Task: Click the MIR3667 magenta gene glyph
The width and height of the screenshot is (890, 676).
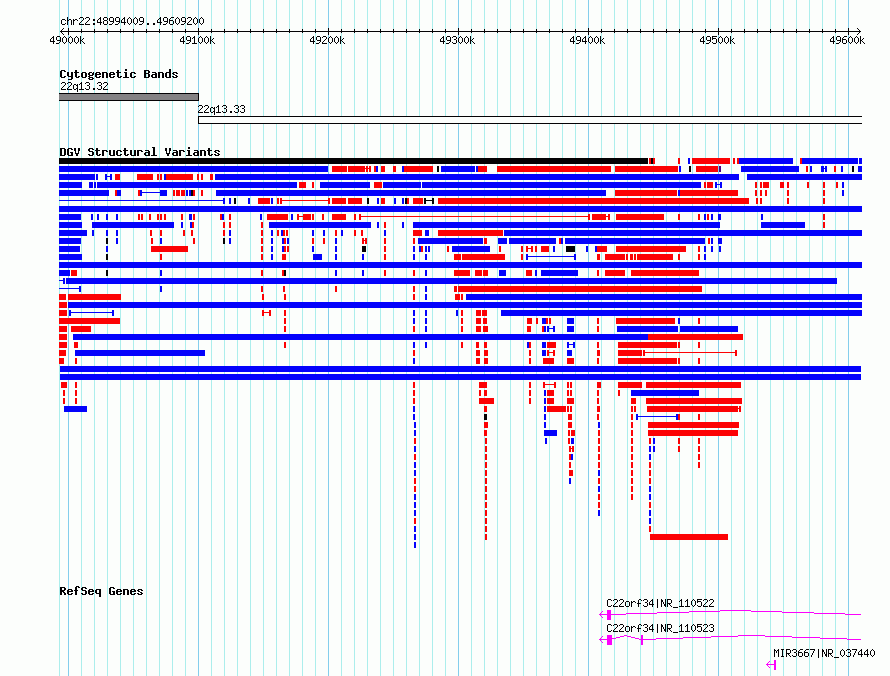Action: pyautogui.click(x=771, y=665)
